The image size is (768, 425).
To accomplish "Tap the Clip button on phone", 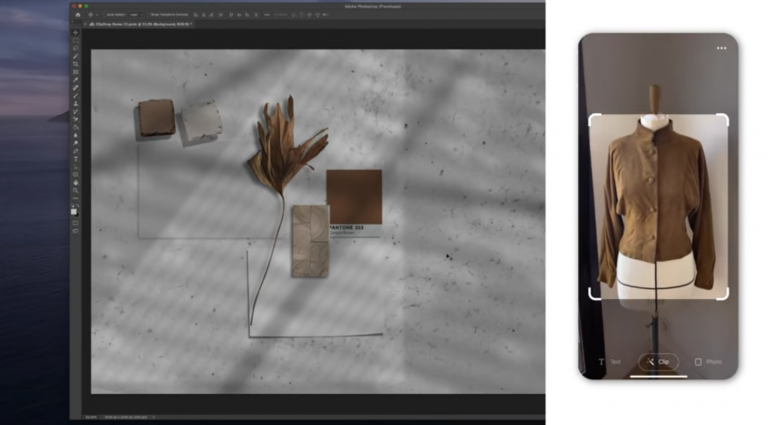I will (x=658, y=362).
